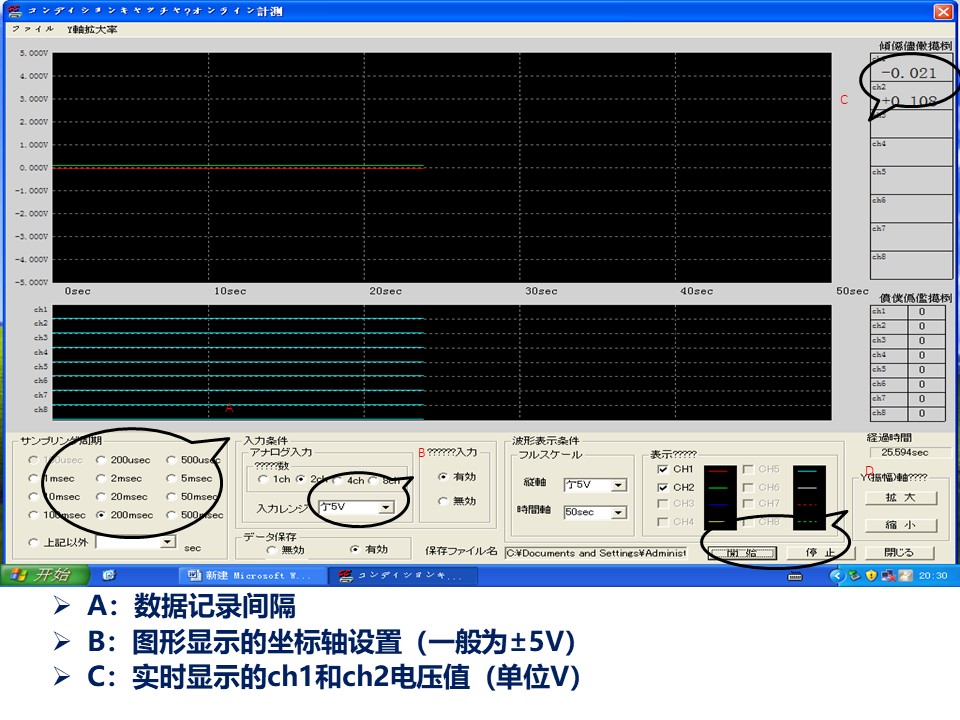Open the custom interval sec dropdown
This screenshot has width=960, height=720.
[167, 542]
